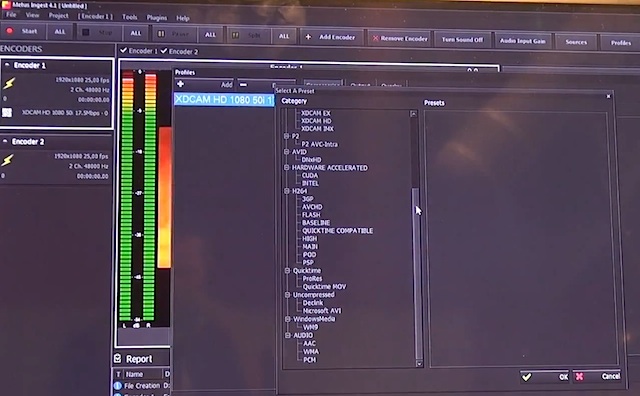Click the Stop square icon in toolbar
Screen dimensions: 640x396
(x=86, y=32)
